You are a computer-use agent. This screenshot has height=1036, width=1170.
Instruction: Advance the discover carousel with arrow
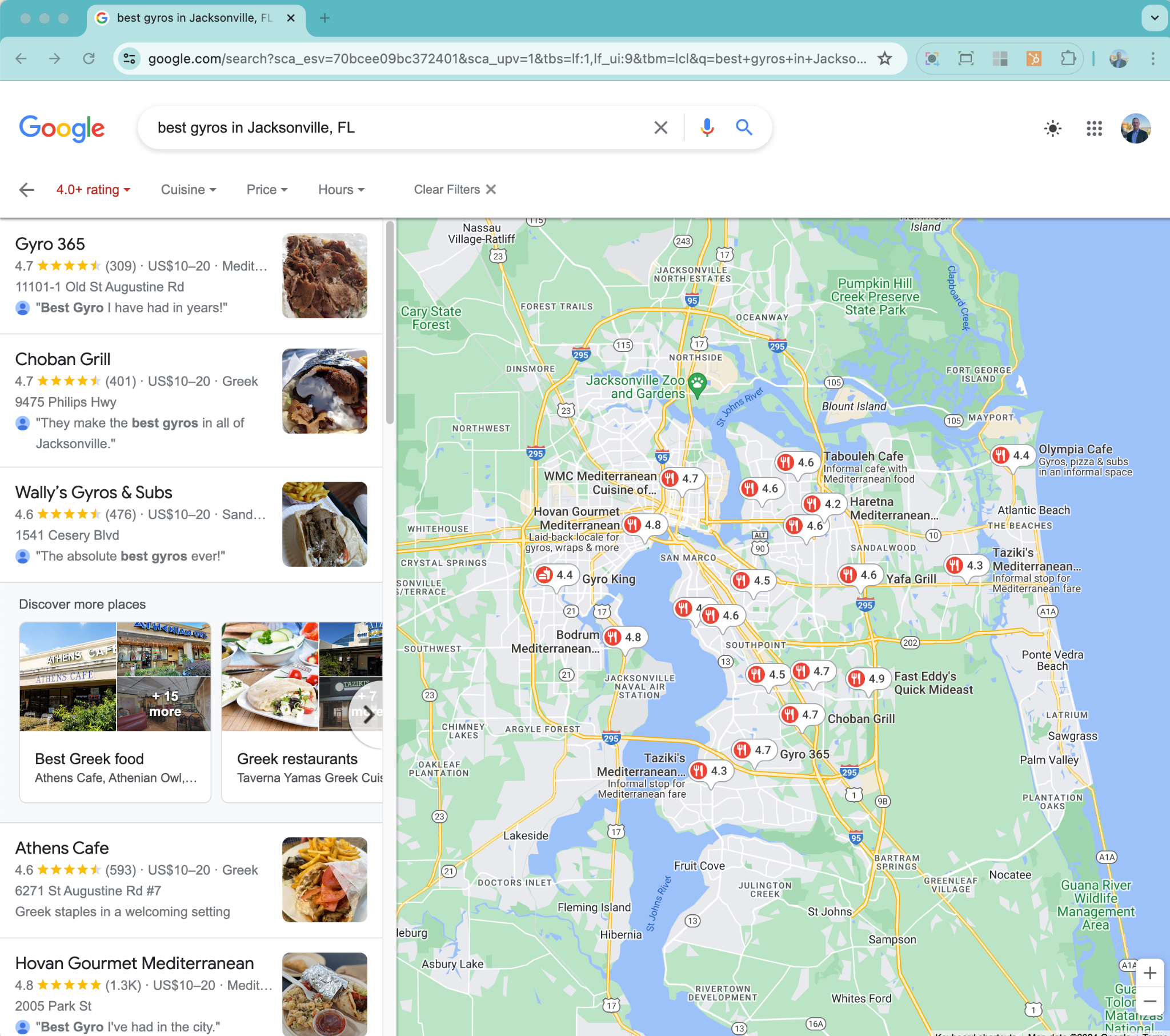pyautogui.click(x=367, y=714)
